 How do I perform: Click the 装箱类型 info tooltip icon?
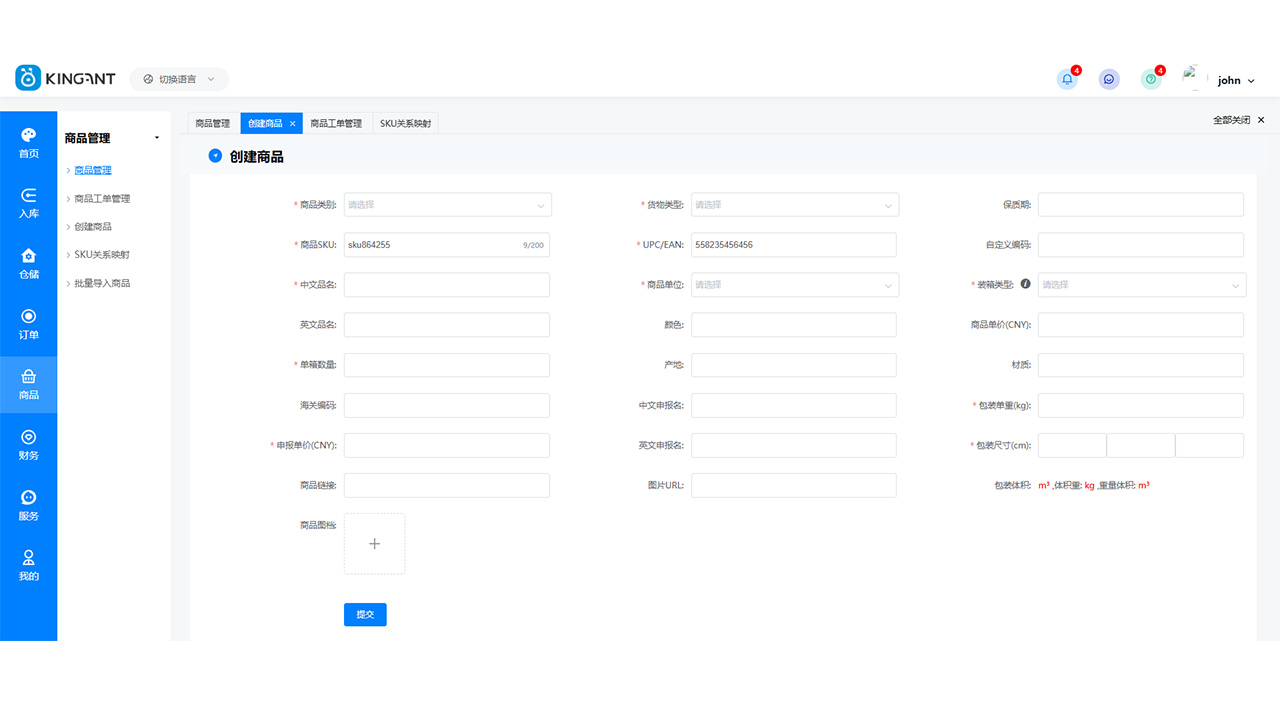[x=1025, y=284]
